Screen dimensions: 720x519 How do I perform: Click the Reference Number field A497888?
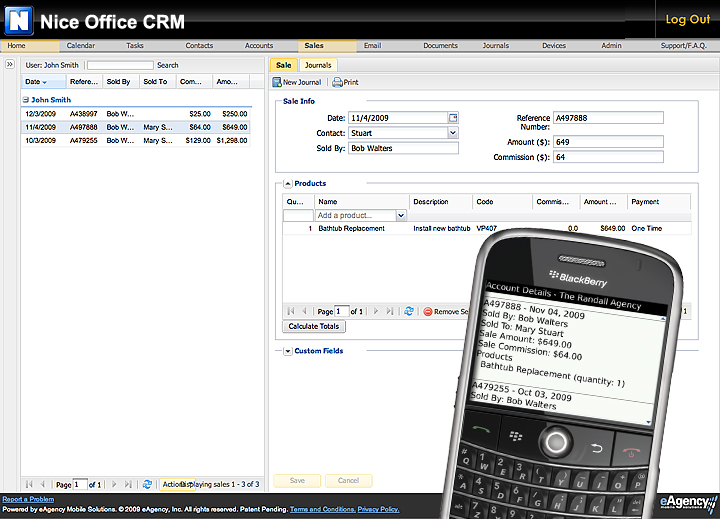click(x=608, y=118)
